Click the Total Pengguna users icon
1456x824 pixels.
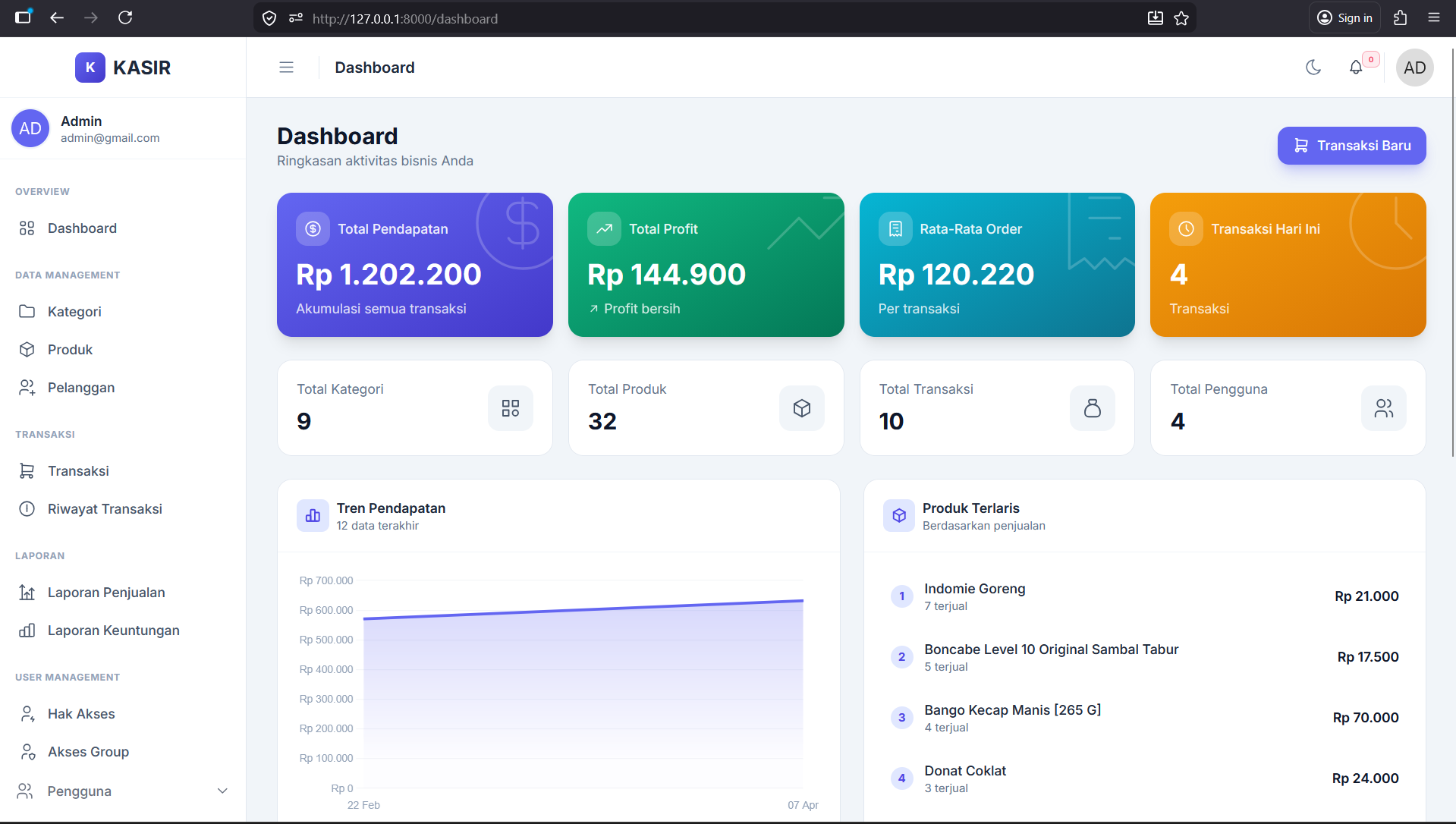(1384, 408)
